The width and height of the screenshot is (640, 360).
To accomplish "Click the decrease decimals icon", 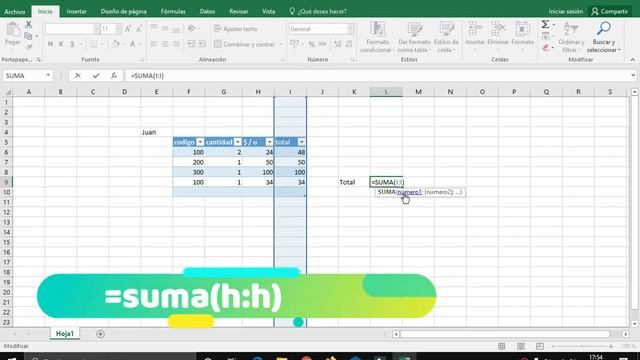I will (349, 44).
